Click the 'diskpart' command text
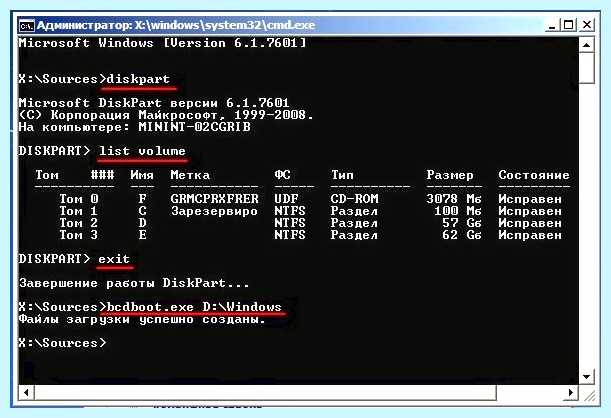The height and width of the screenshot is (418, 611). tap(138, 79)
